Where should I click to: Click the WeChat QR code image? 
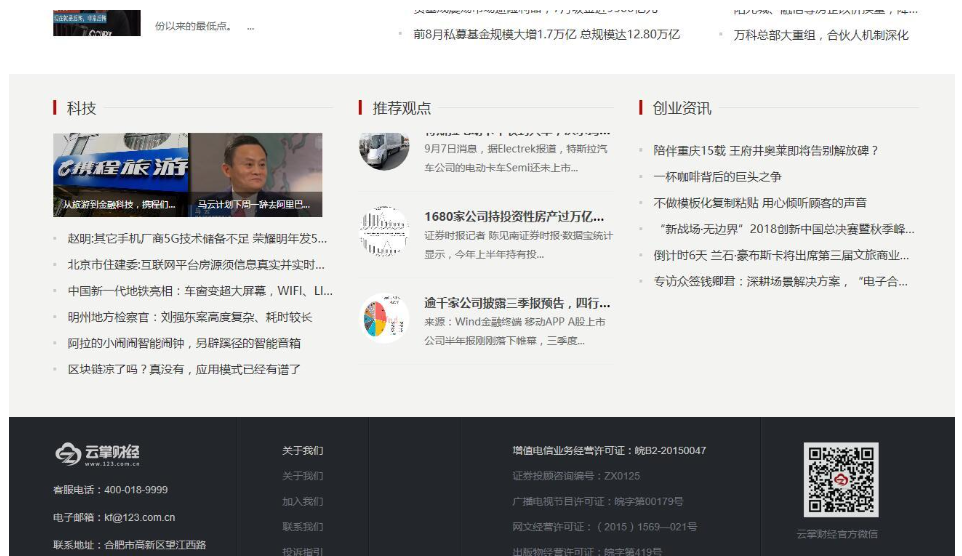(841, 479)
